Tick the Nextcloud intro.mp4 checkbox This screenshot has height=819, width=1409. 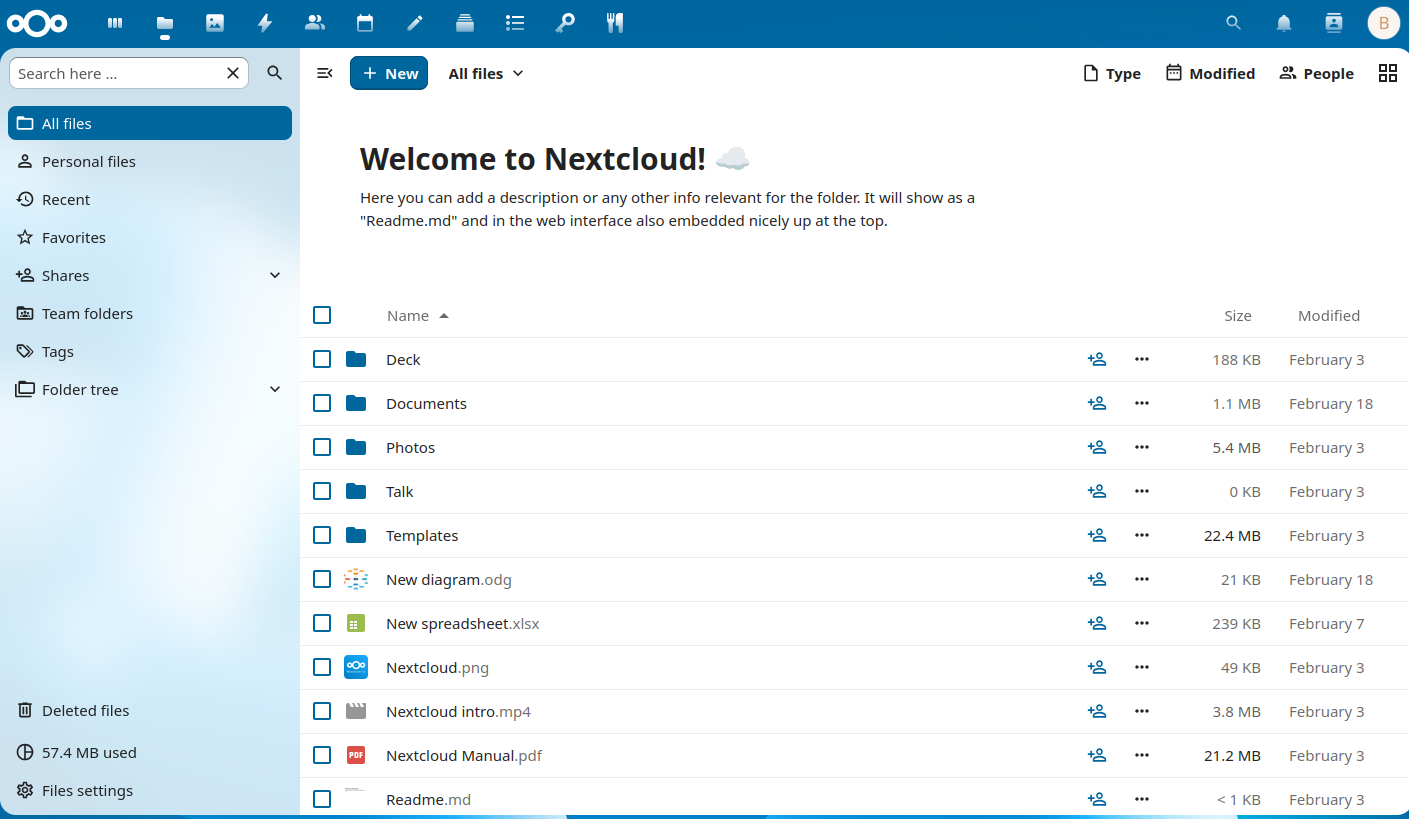point(322,711)
